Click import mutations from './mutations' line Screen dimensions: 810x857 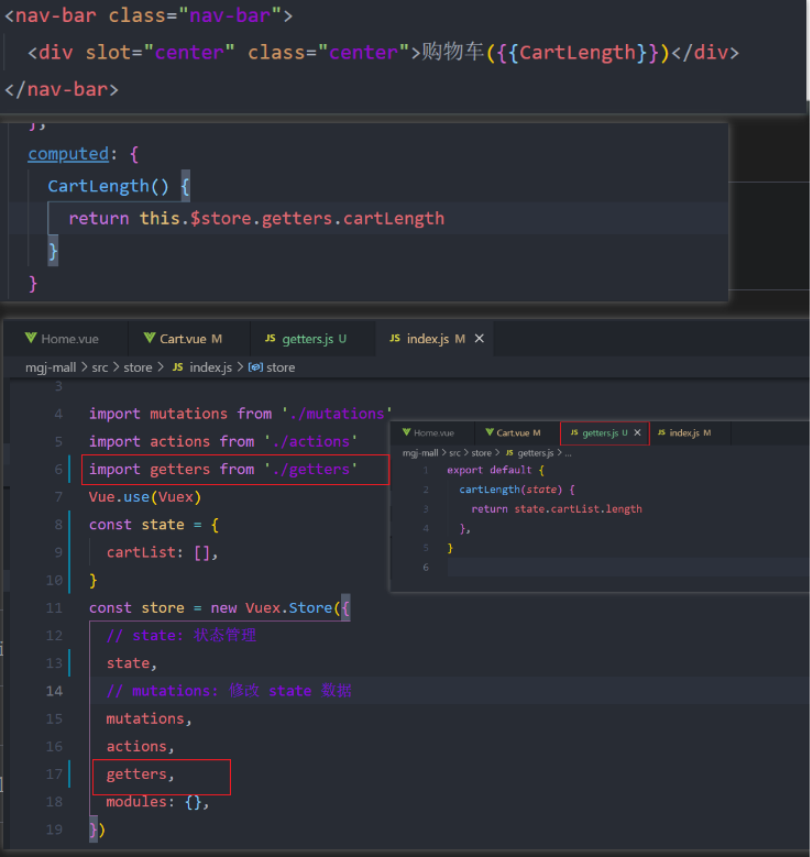click(240, 414)
